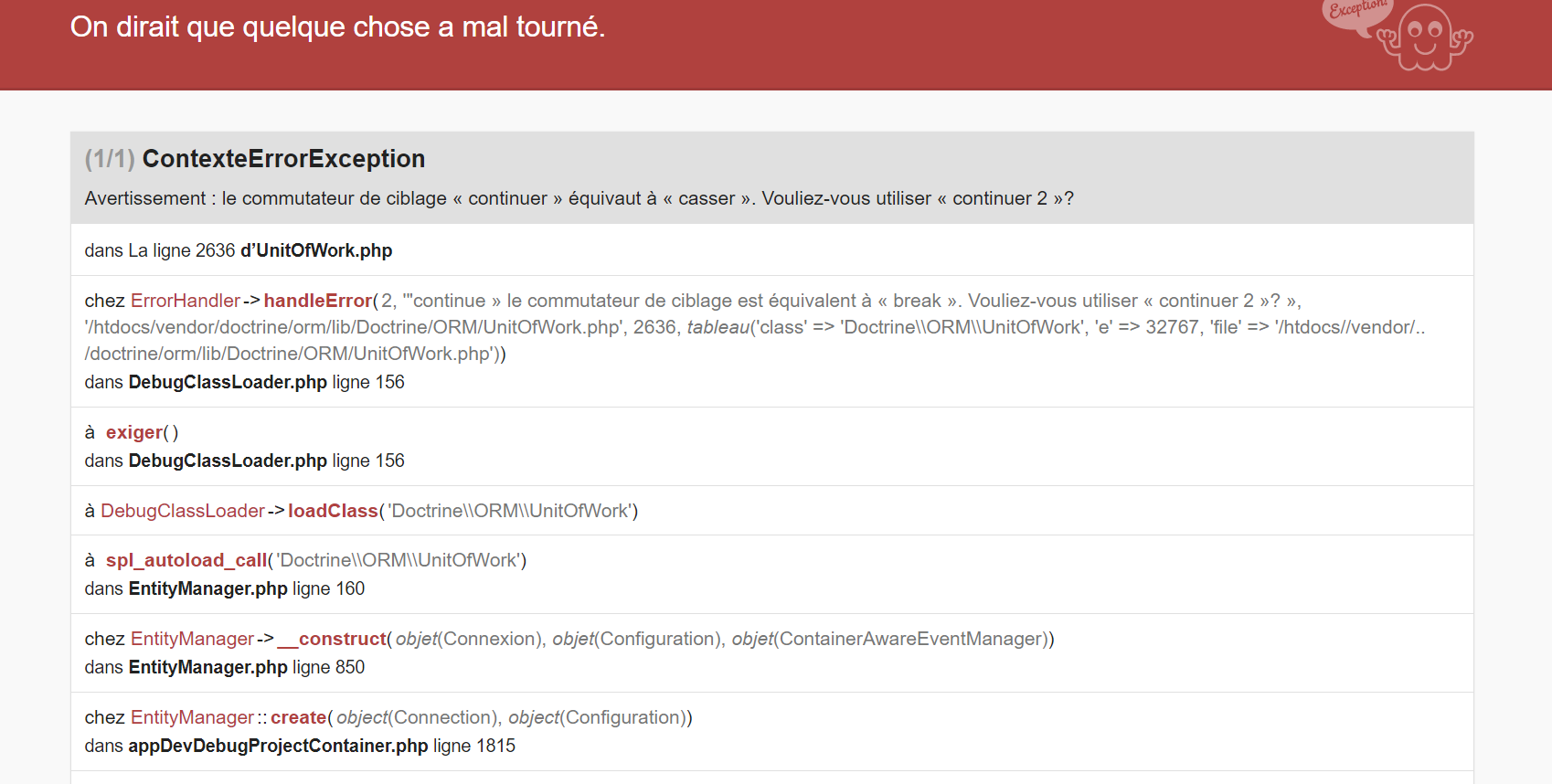The image size is (1552, 784).
Task: Click the create method name
Action: pos(299,717)
